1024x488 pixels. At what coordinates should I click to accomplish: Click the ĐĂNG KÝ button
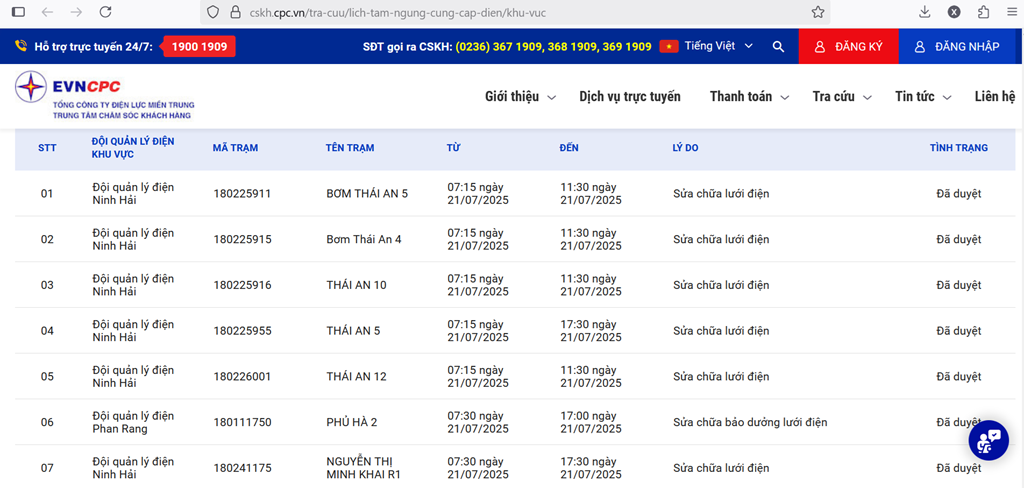coord(848,47)
